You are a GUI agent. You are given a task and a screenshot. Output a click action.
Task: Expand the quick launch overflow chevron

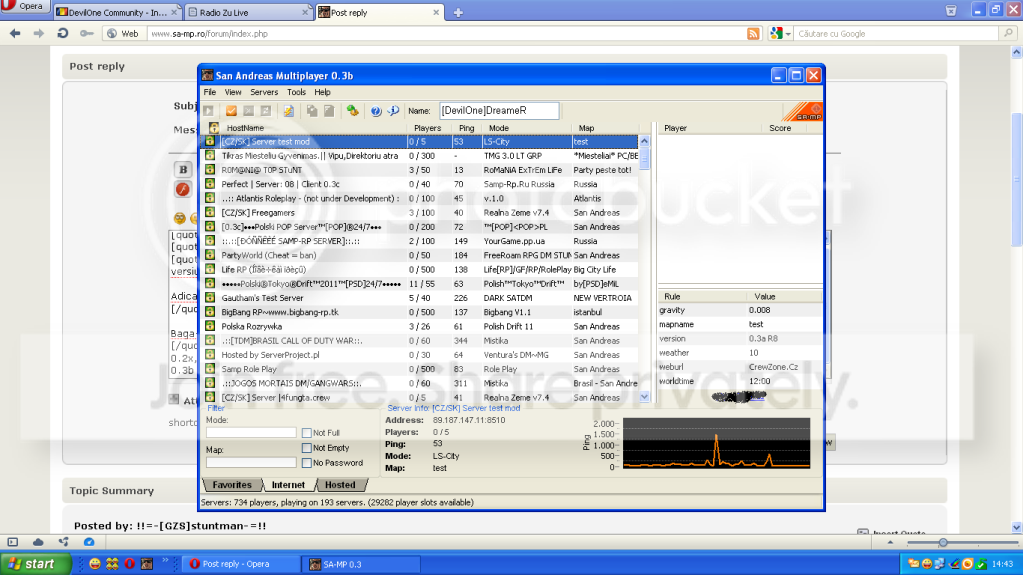[x=165, y=561]
